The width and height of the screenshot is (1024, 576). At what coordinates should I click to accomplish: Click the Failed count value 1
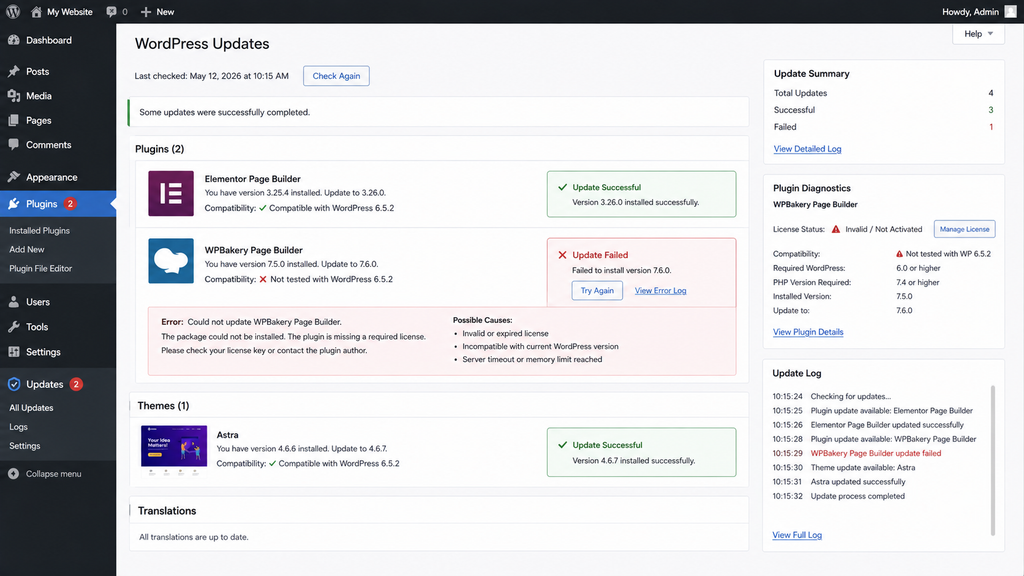991,127
